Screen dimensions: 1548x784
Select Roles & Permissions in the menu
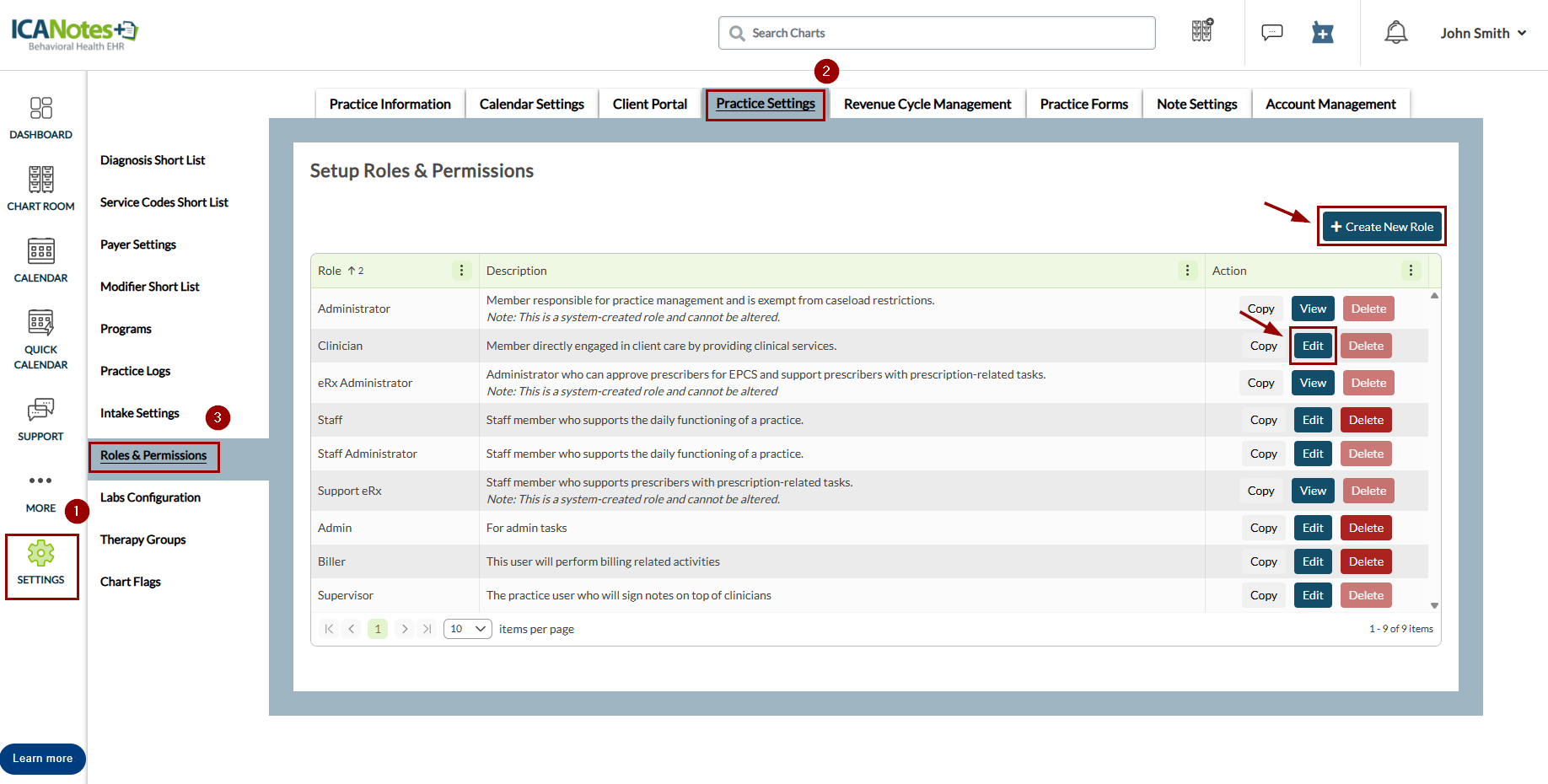153,456
